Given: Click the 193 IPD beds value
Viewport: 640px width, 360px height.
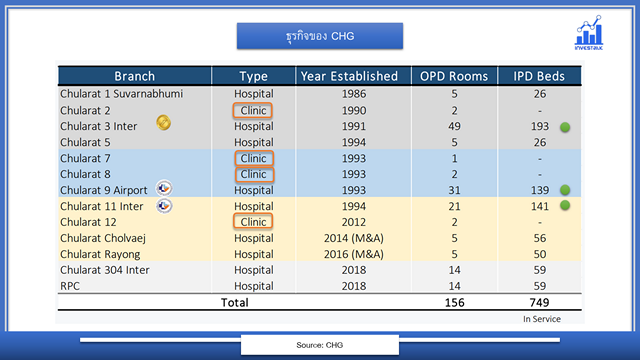Looking at the screenshot, I should [540, 127].
